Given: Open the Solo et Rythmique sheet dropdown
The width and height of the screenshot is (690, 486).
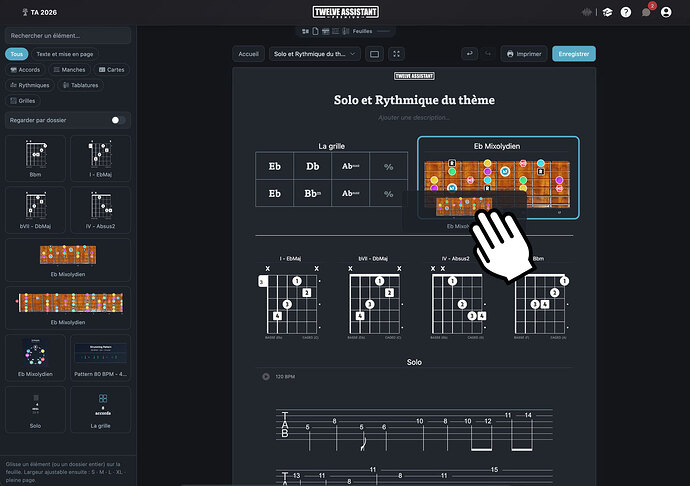Looking at the screenshot, I should [x=315, y=54].
